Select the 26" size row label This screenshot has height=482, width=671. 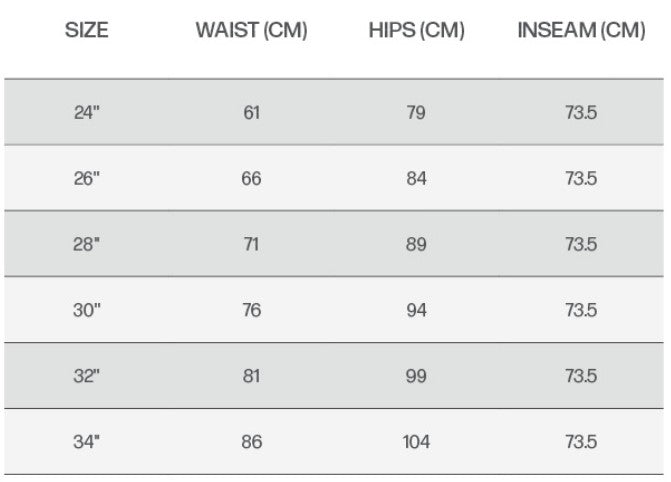(x=87, y=179)
